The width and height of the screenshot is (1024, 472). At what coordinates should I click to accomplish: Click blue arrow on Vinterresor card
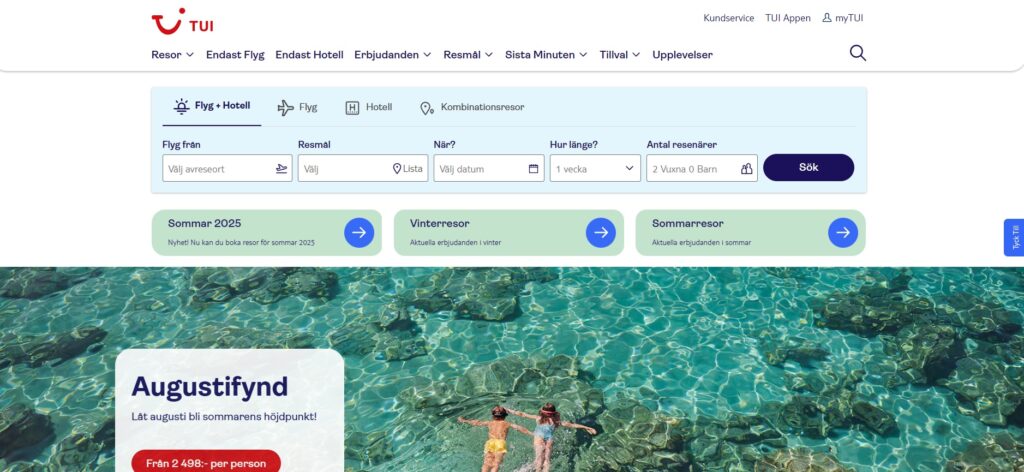pyautogui.click(x=600, y=233)
